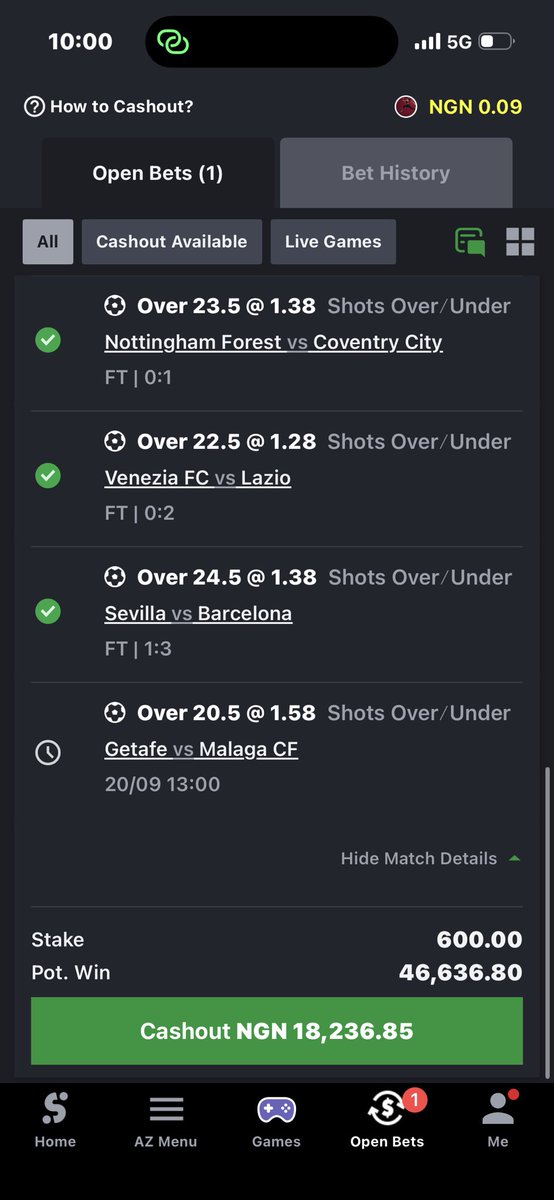Select the Open Bets (1) tab
This screenshot has width=554, height=1200.
tap(158, 173)
